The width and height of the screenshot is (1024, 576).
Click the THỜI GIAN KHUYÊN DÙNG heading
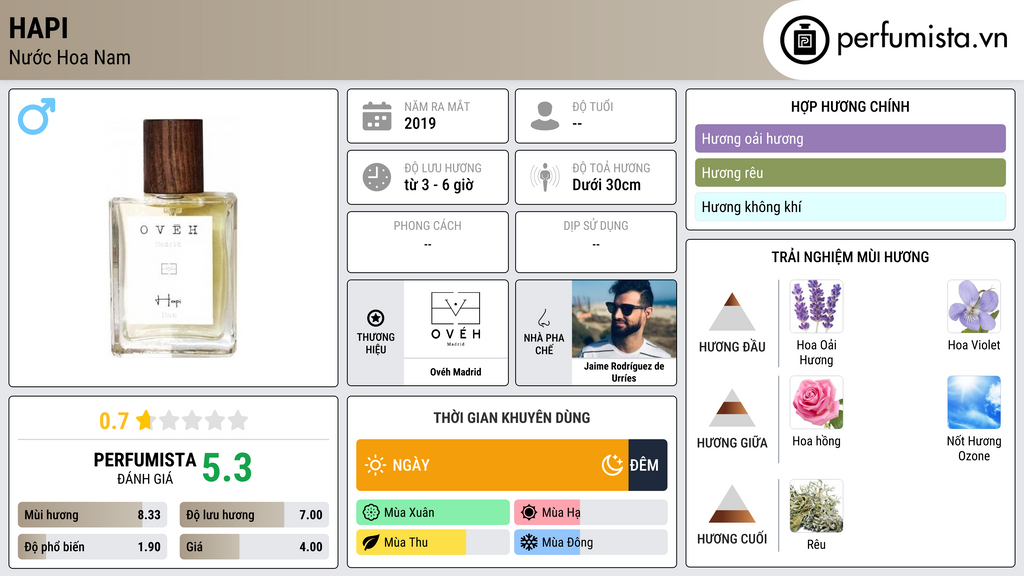tap(512, 418)
